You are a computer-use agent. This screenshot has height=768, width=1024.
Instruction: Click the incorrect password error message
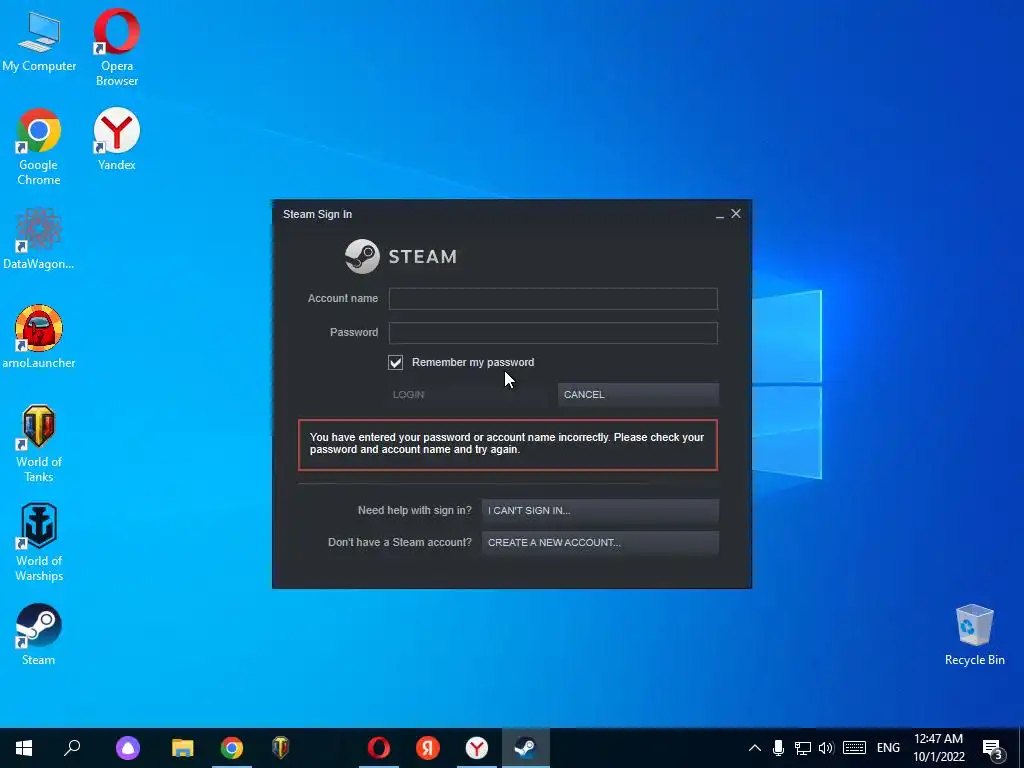pos(507,444)
